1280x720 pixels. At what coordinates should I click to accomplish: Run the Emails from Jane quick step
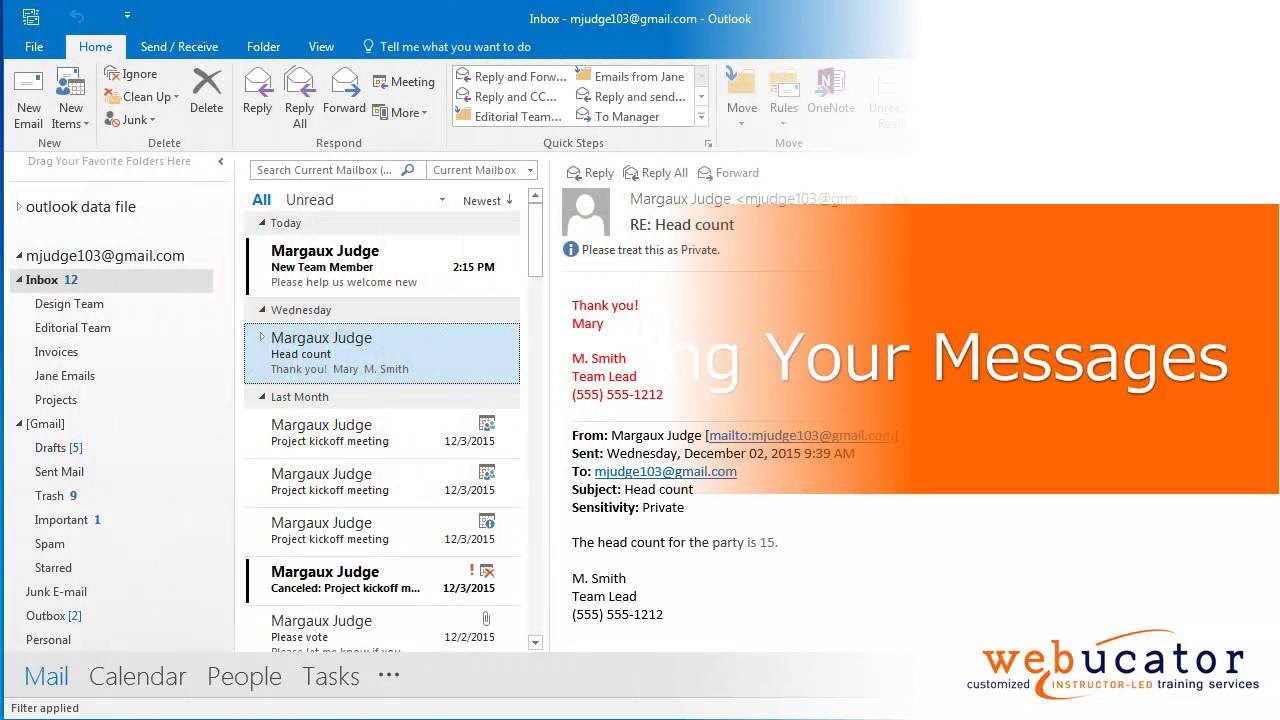pos(630,76)
